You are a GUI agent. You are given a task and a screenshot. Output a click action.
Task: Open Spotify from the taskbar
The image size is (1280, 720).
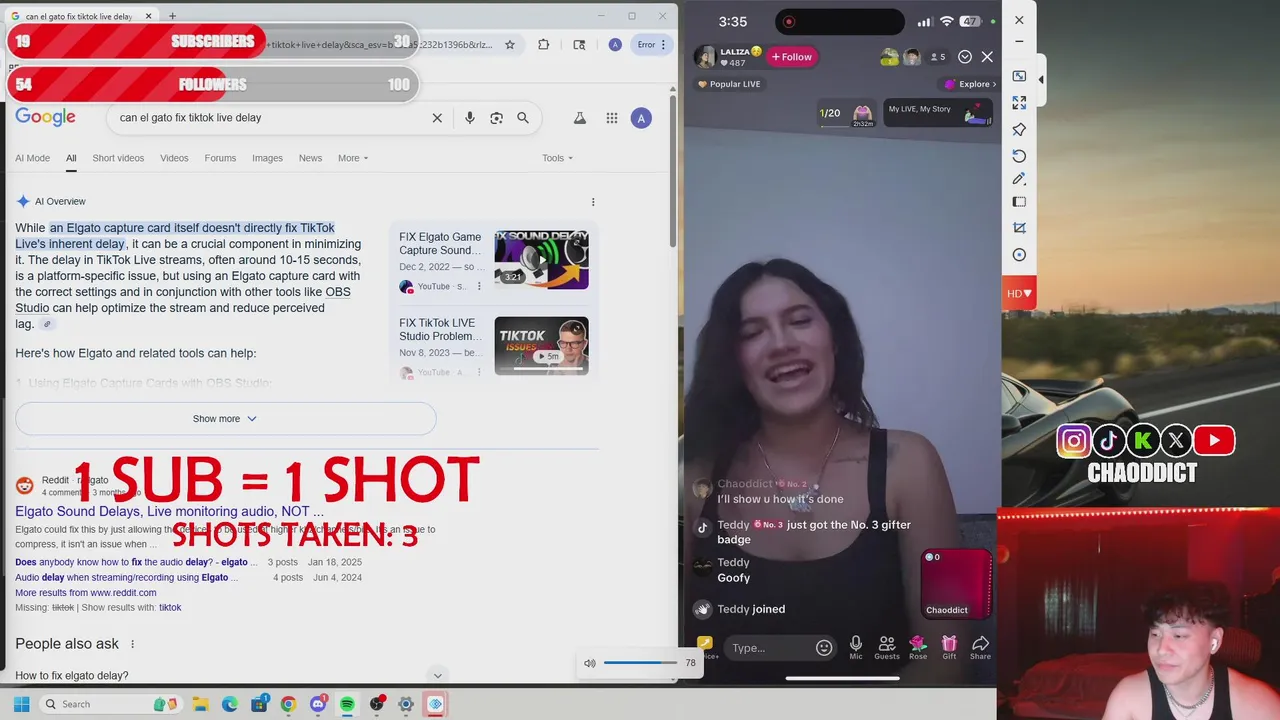347,704
